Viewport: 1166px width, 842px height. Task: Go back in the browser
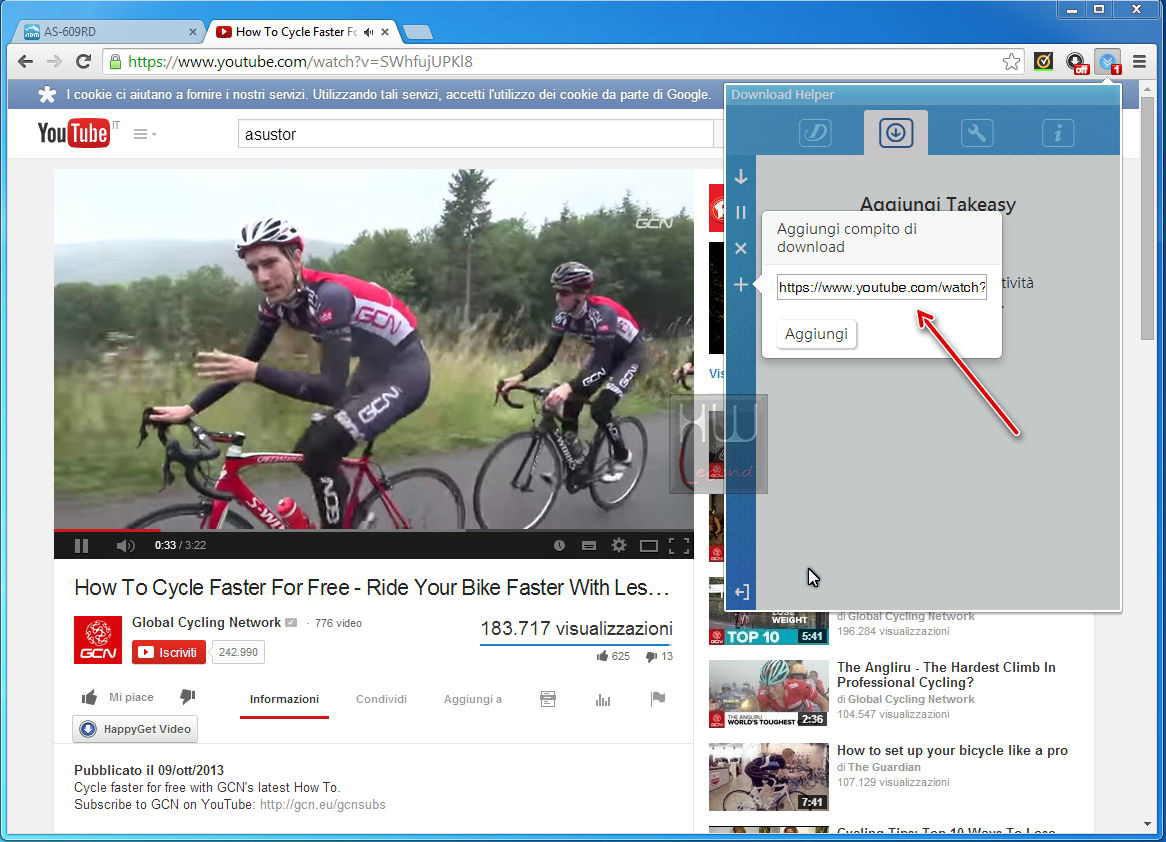(x=25, y=62)
